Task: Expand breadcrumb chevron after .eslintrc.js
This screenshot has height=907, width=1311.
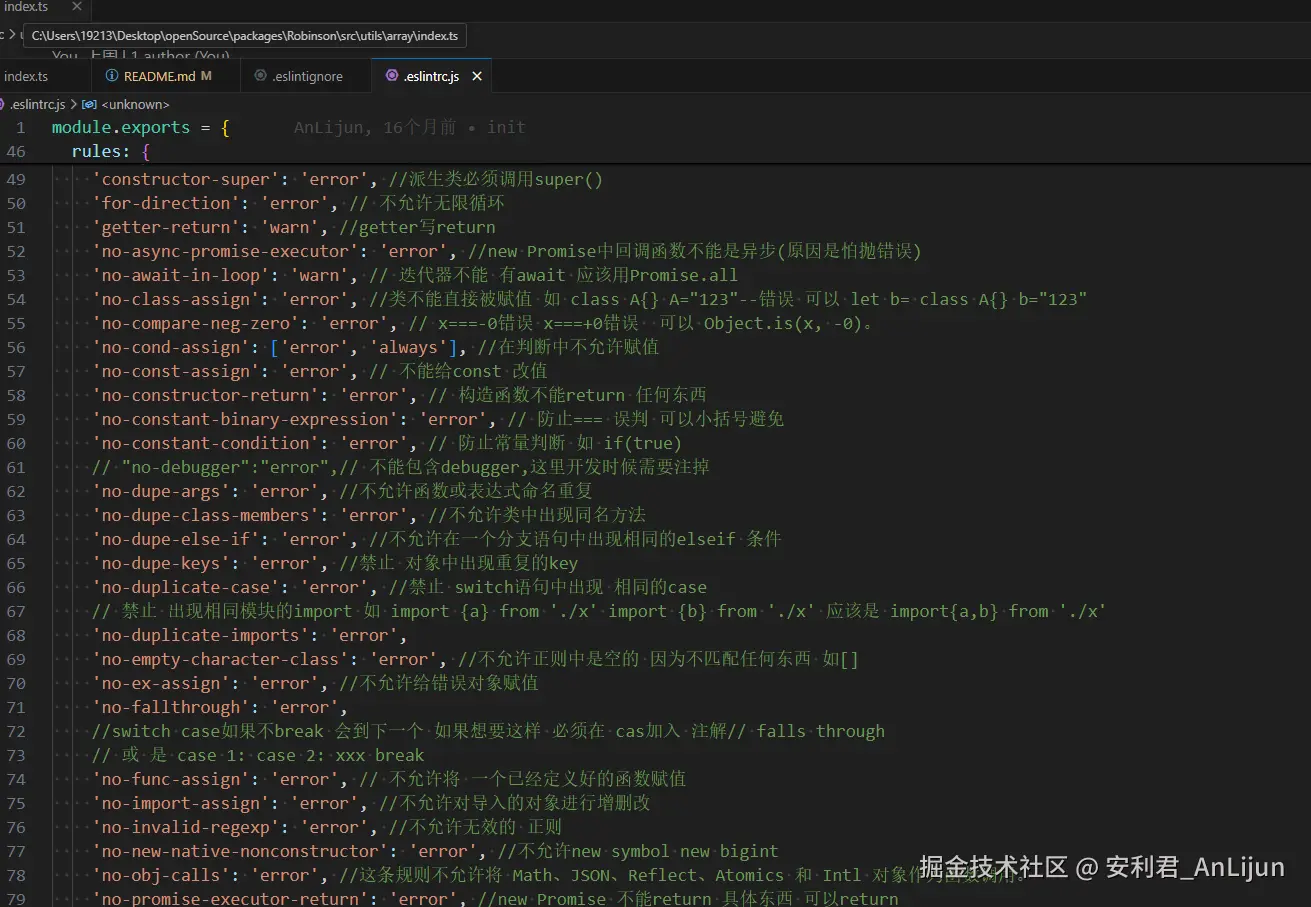Action: [74, 104]
